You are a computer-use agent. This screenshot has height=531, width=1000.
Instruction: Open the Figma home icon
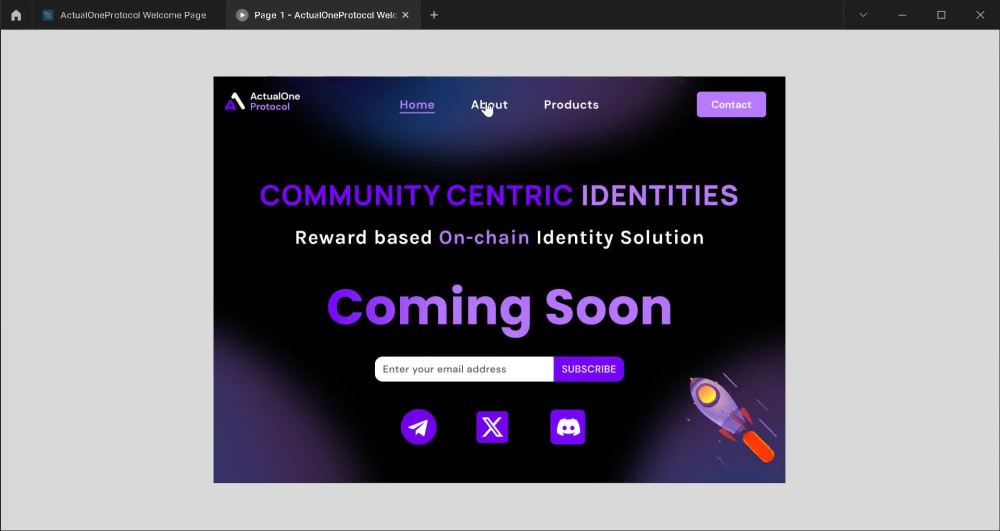pos(16,15)
